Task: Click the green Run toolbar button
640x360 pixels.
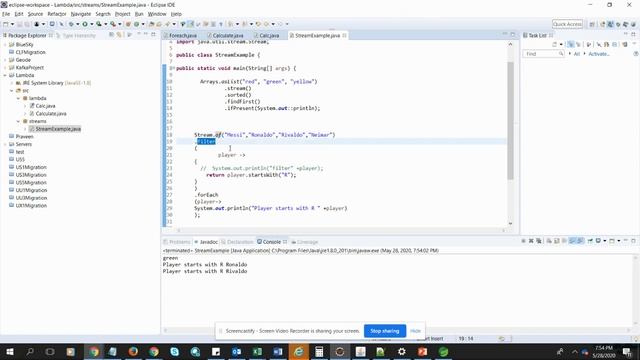Action: [85, 24]
